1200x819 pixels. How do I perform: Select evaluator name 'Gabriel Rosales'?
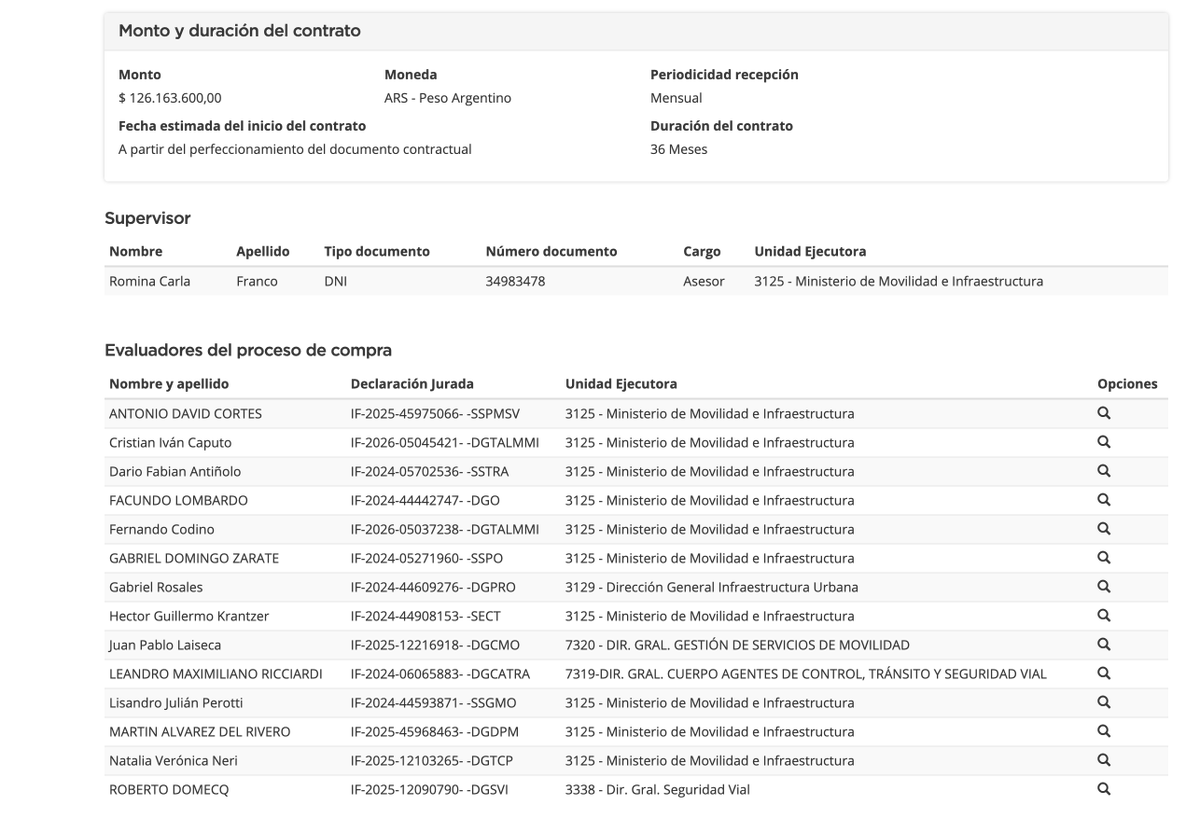[x=156, y=587]
